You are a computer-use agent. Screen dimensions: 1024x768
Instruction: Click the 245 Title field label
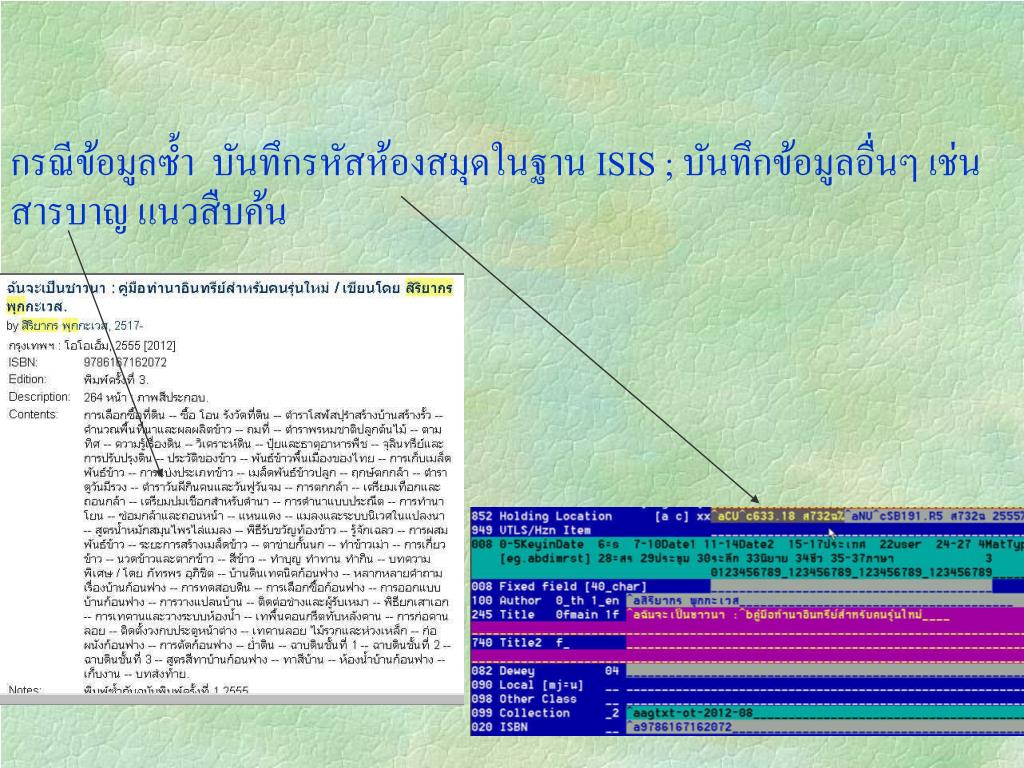[x=502, y=615]
